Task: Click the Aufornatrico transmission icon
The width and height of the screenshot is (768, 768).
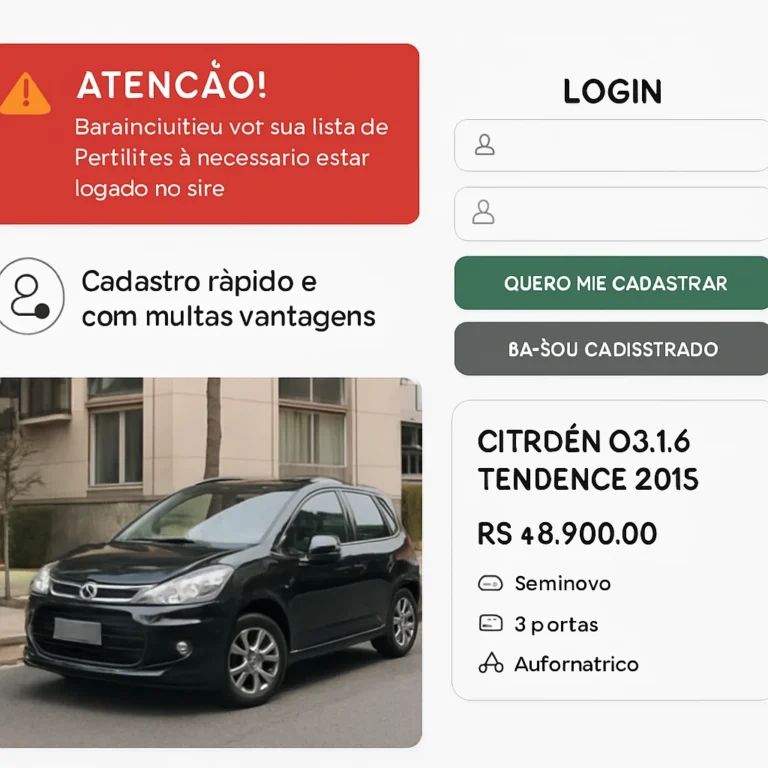Action: click(x=491, y=664)
